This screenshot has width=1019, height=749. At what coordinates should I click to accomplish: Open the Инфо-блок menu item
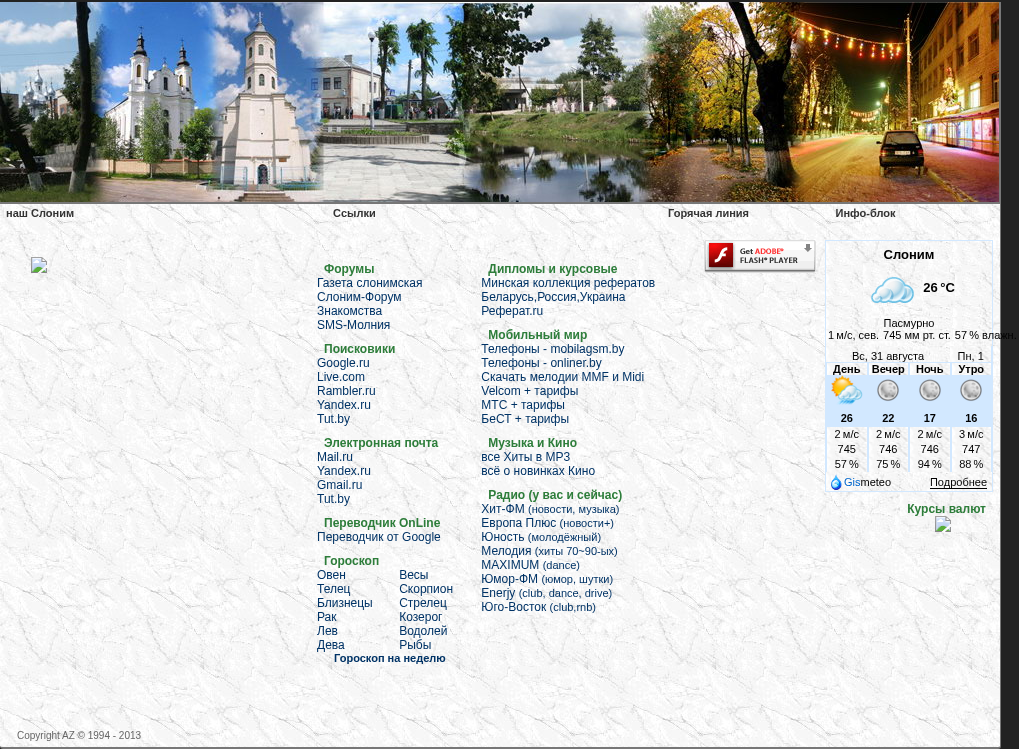[x=865, y=213]
